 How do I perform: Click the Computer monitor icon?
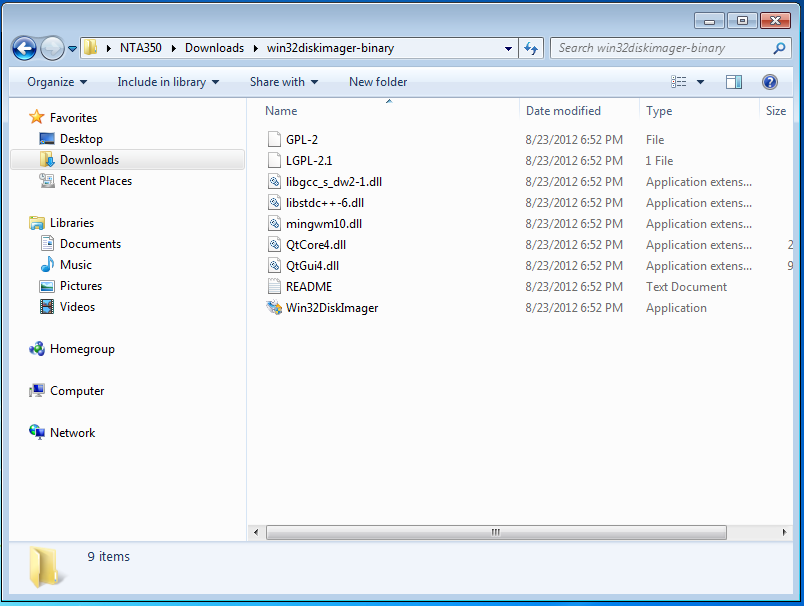tap(36, 391)
